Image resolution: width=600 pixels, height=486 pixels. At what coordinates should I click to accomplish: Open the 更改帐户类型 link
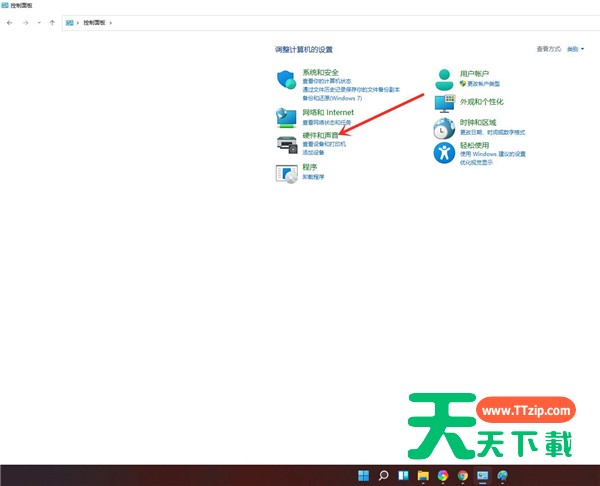pos(483,83)
